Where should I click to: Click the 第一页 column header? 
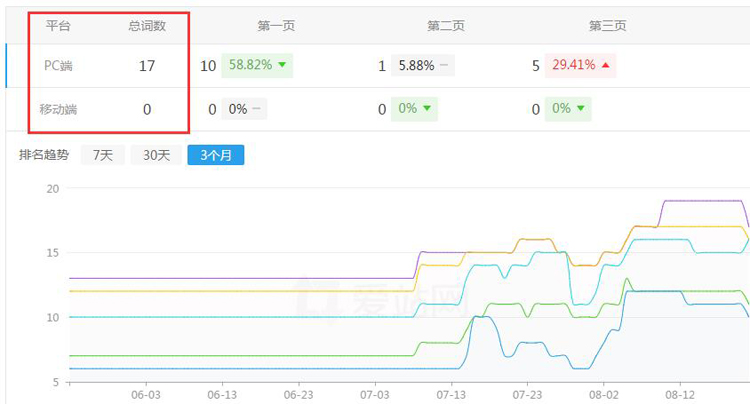pos(276,26)
